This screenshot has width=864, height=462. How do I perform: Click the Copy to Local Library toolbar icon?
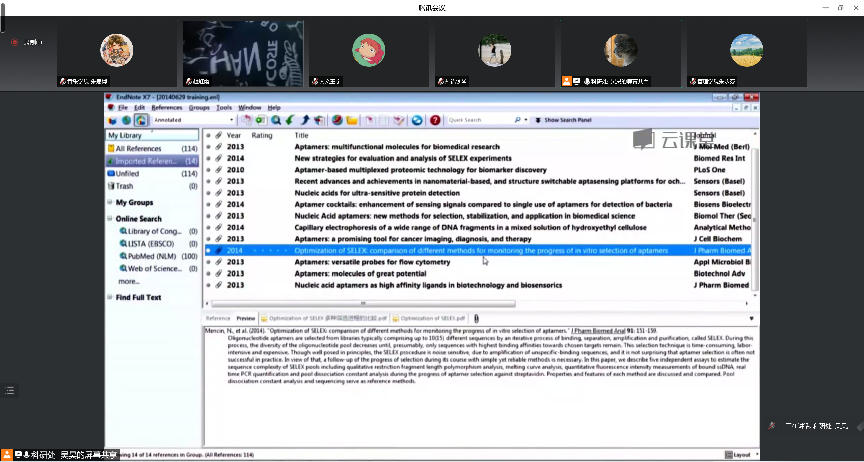click(x=247, y=120)
